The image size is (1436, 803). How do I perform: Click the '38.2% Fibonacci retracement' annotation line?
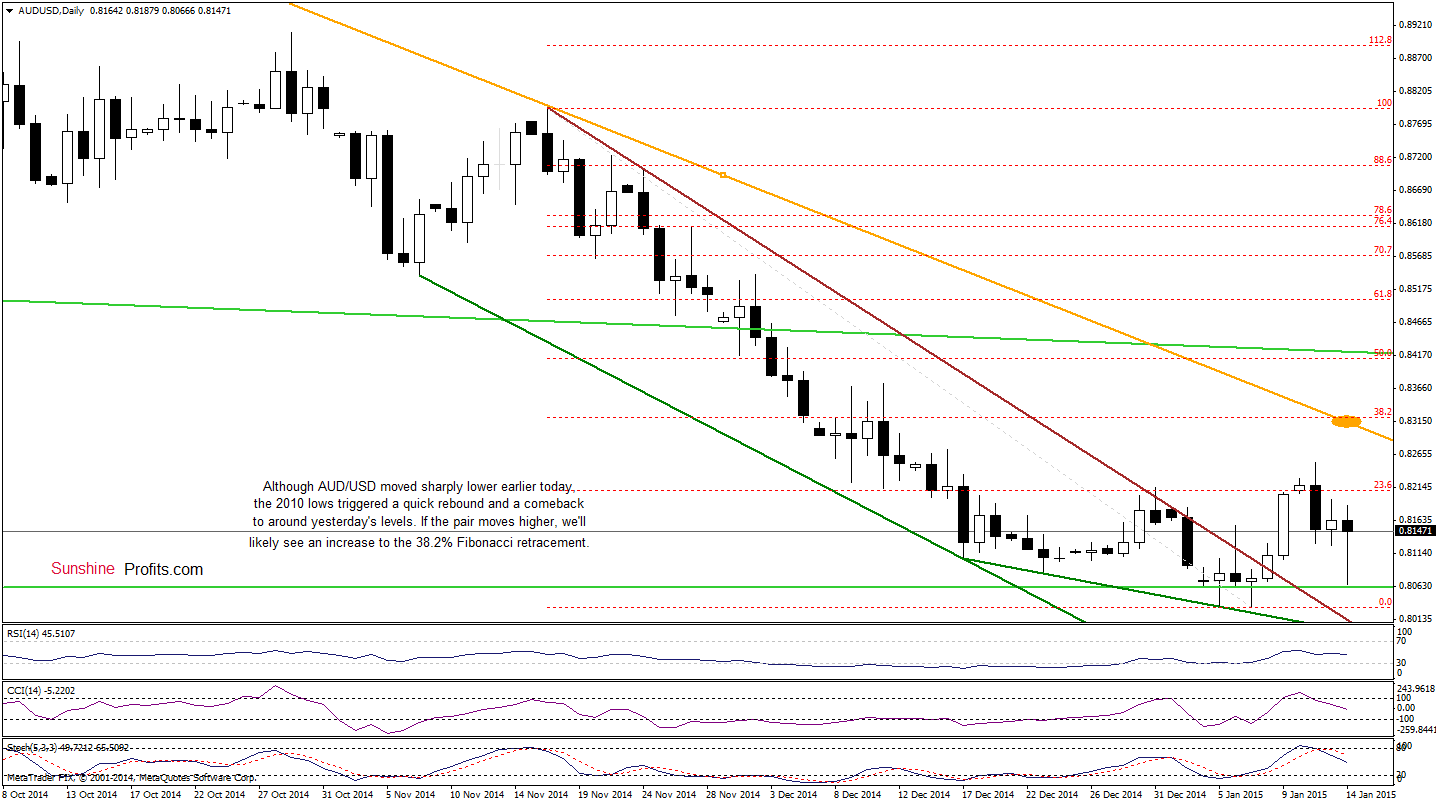tap(419, 542)
